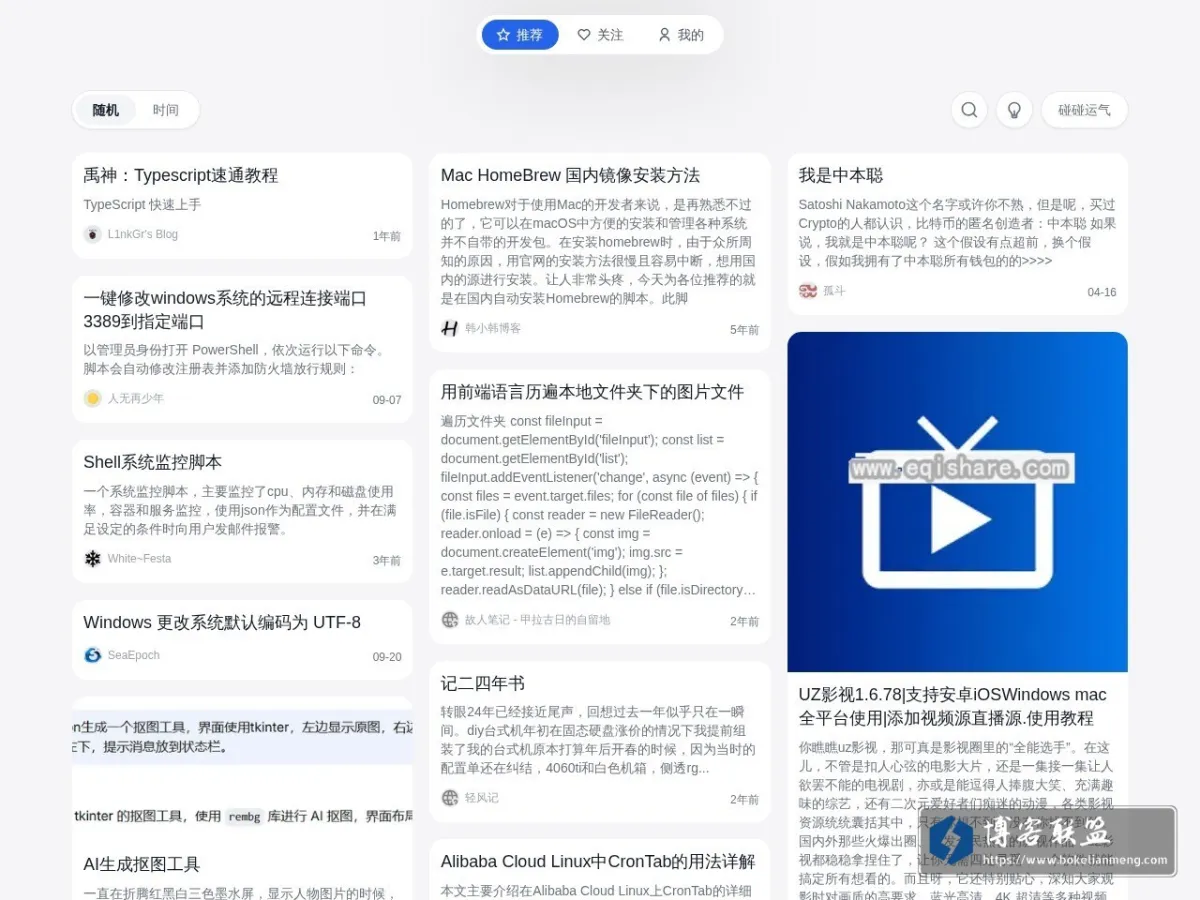Open the 我的 profile tab
Screen dimensions: 1200x900
(680, 35)
